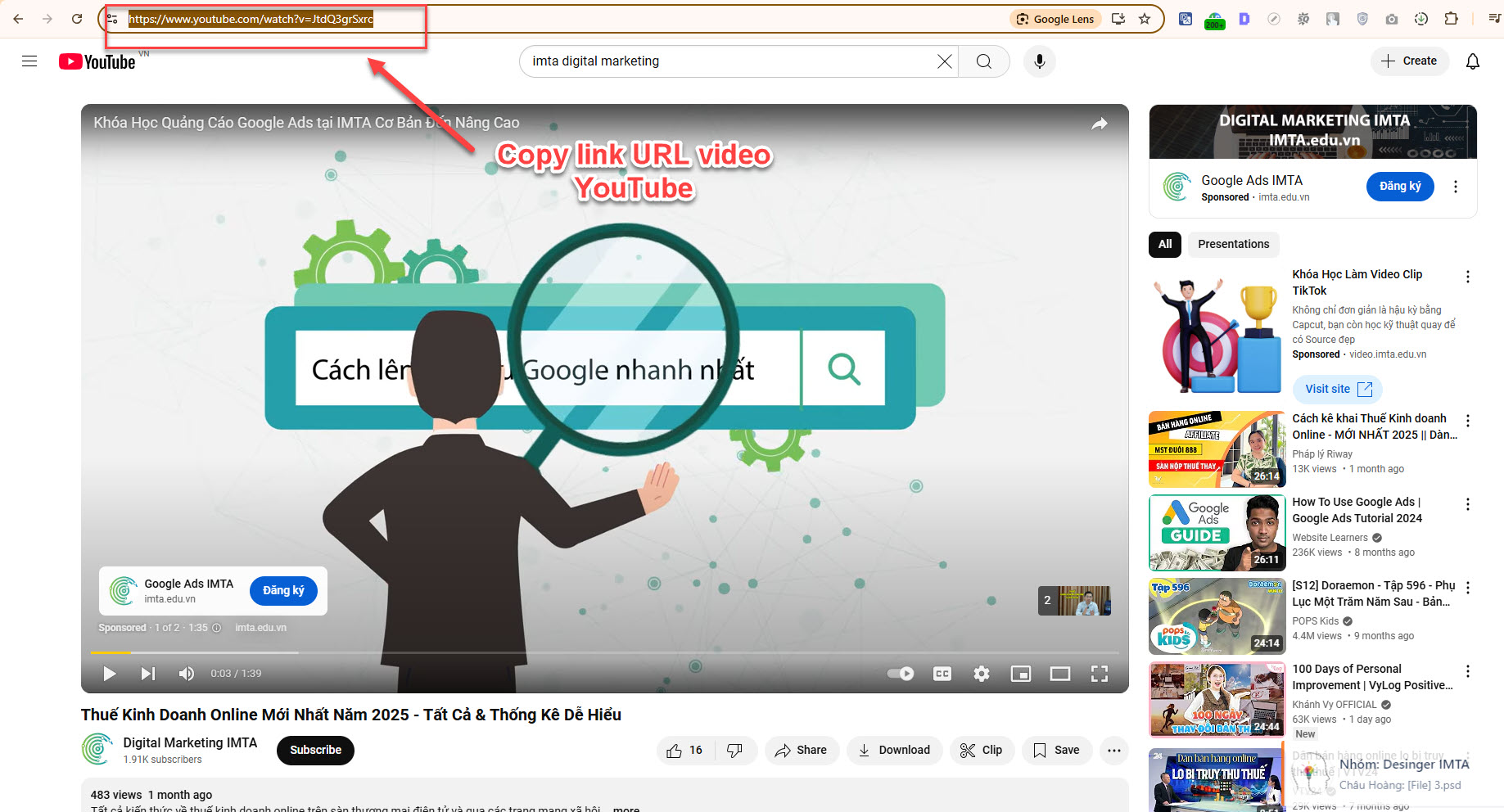The image size is (1504, 812).
Task: Run search with the magnifier button
Action: coord(984,61)
